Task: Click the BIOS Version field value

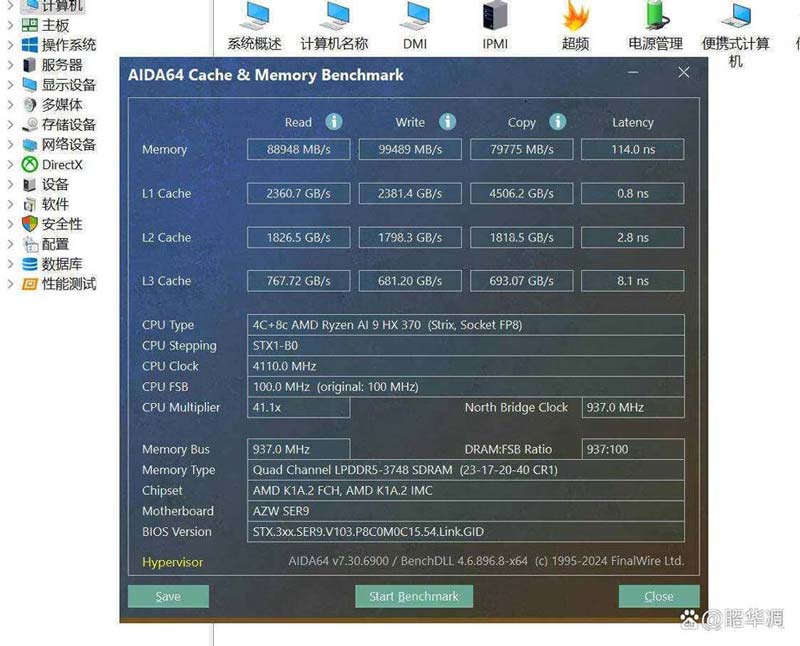Action: pos(466,531)
